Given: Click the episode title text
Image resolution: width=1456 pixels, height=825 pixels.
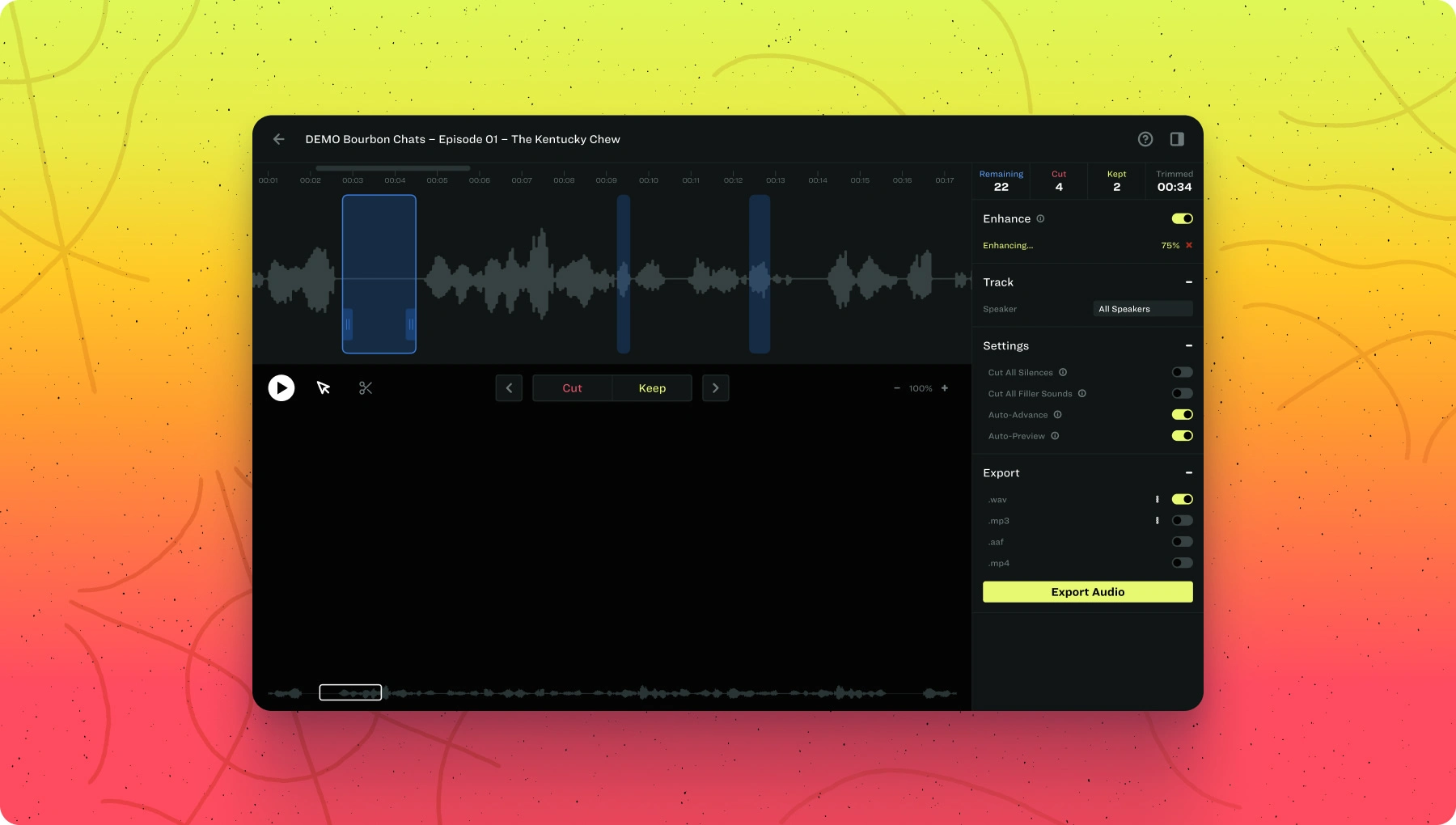Looking at the screenshot, I should [x=463, y=139].
